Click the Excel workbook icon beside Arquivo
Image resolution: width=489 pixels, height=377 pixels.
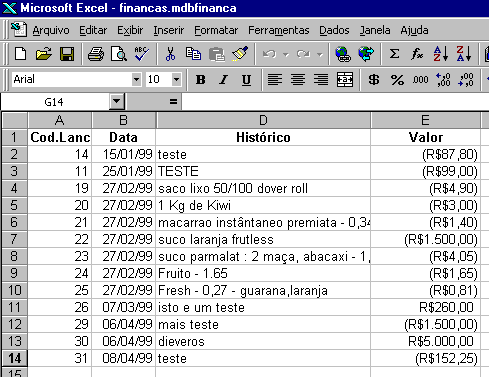click(x=19, y=30)
